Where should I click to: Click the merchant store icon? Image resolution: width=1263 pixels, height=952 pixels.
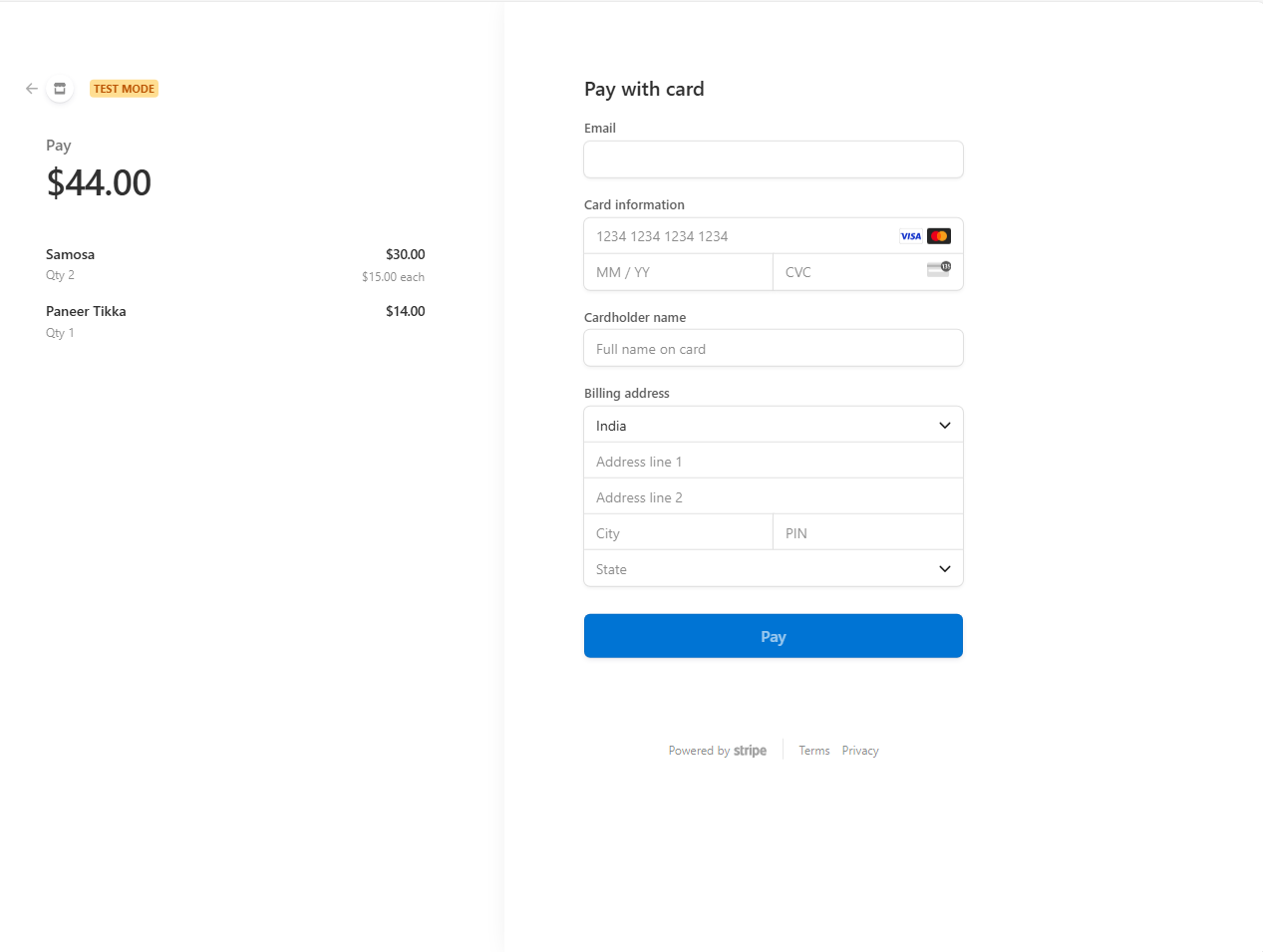pos(60,89)
